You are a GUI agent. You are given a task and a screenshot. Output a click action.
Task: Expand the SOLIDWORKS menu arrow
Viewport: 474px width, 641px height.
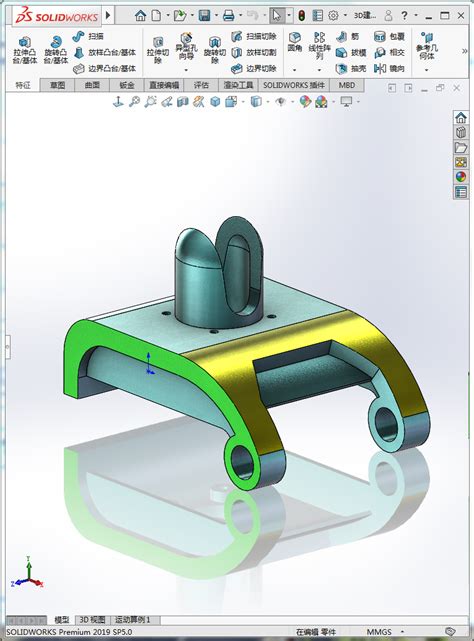[x=108, y=16]
